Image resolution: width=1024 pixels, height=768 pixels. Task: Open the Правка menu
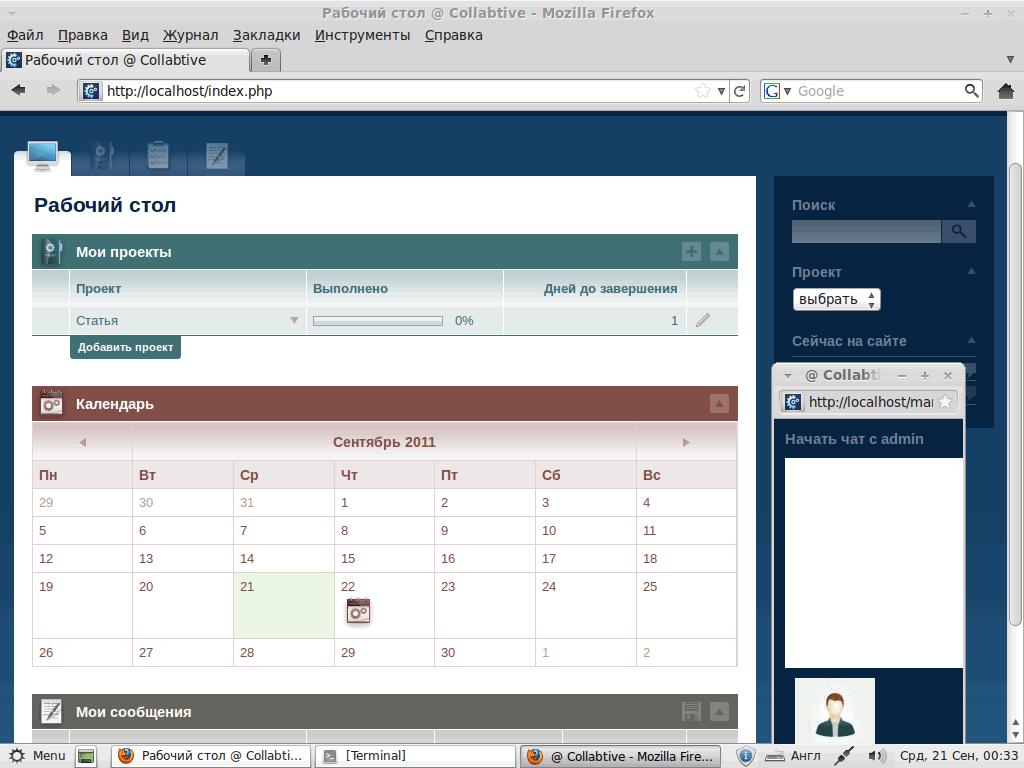82,35
